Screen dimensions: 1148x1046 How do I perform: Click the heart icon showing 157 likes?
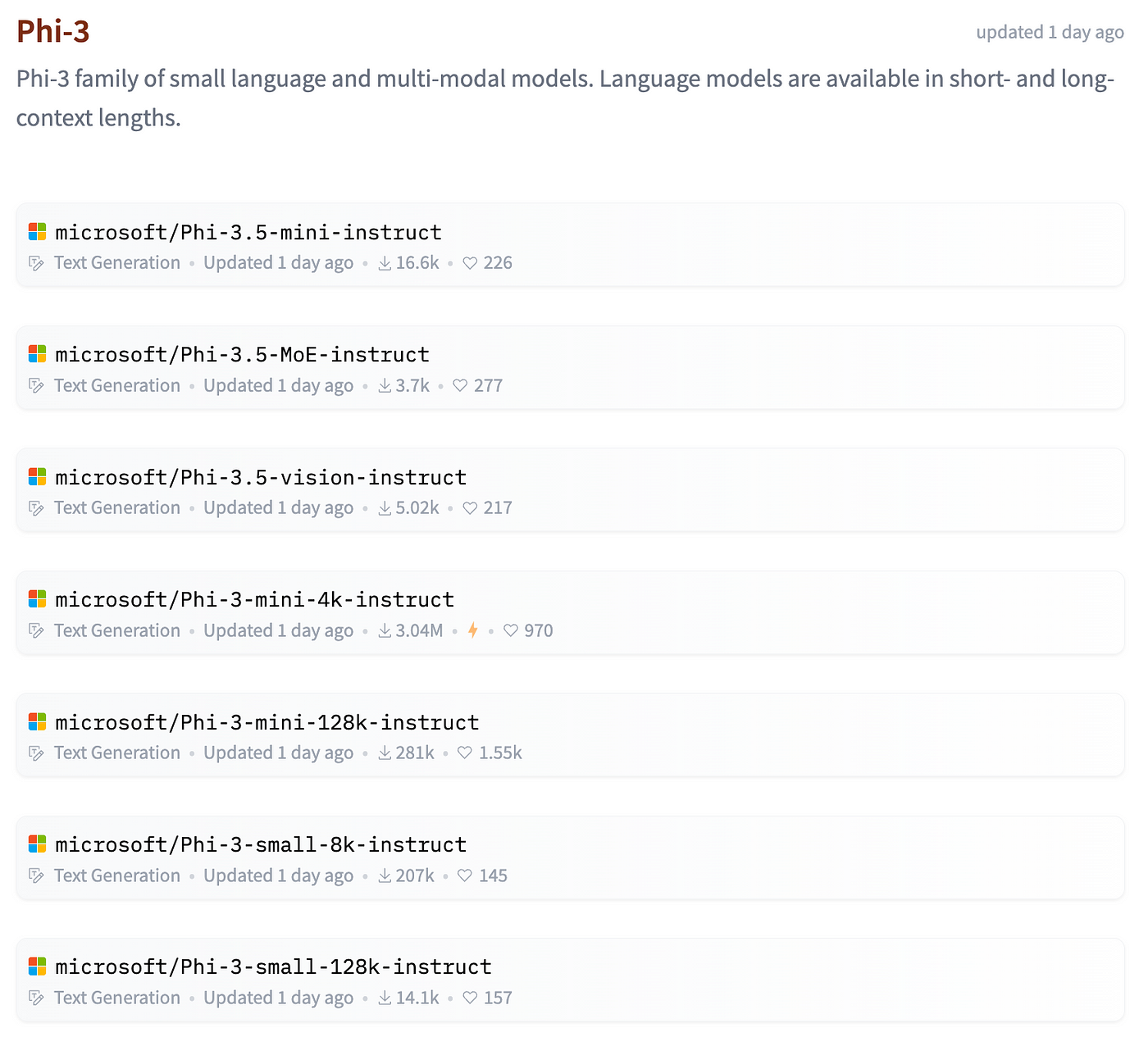[x=470, y=998]
